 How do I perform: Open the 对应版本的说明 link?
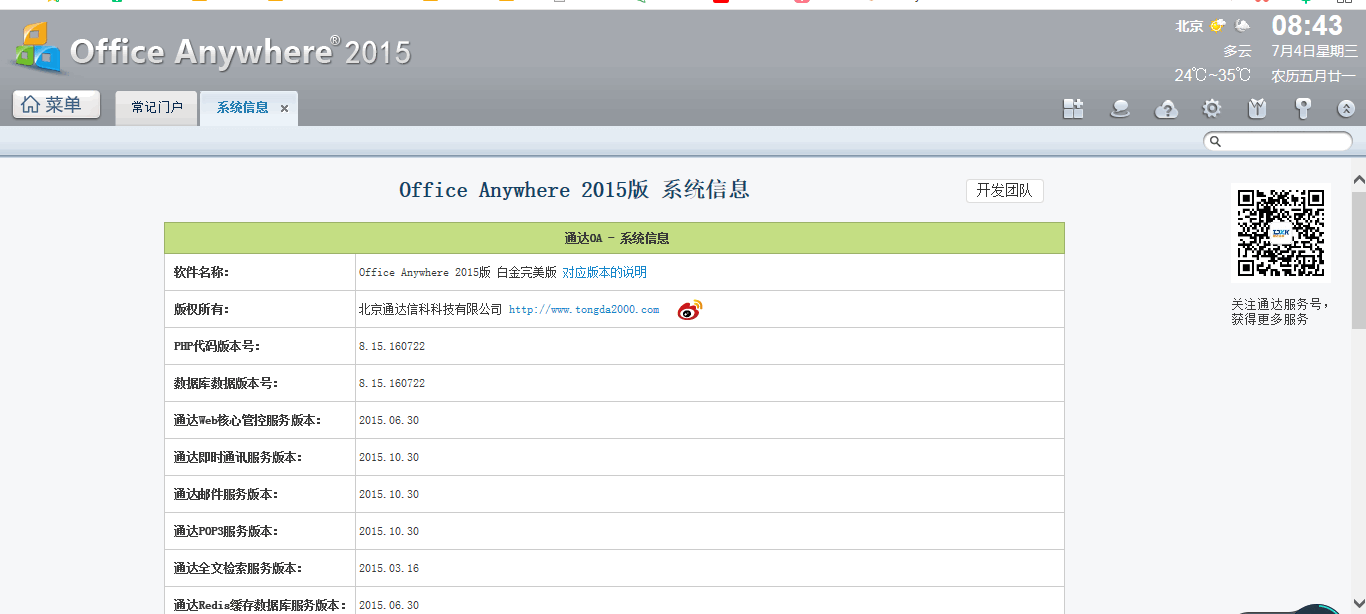point(604,273)
